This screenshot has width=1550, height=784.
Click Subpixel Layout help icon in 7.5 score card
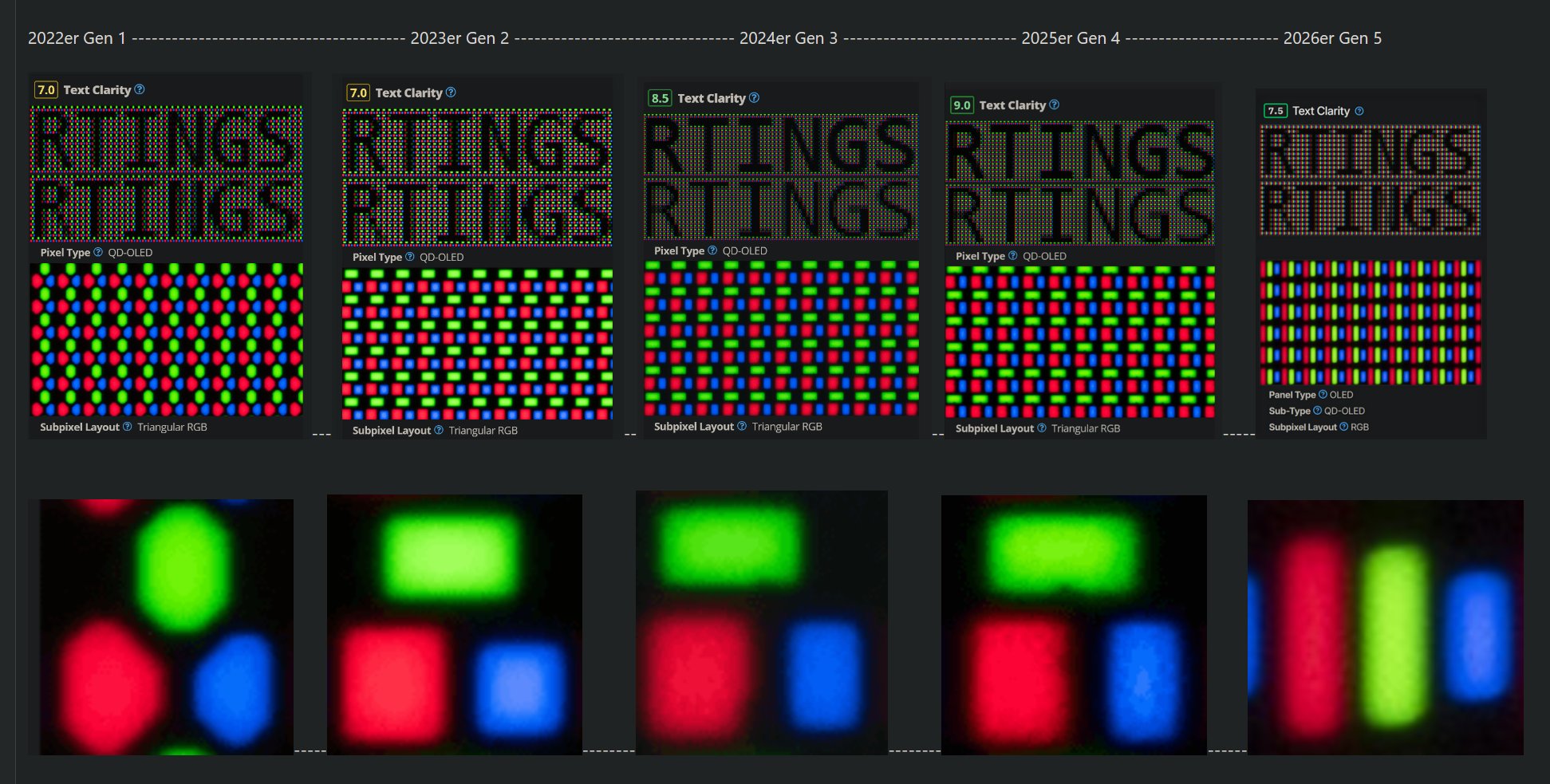point(1343,427)
